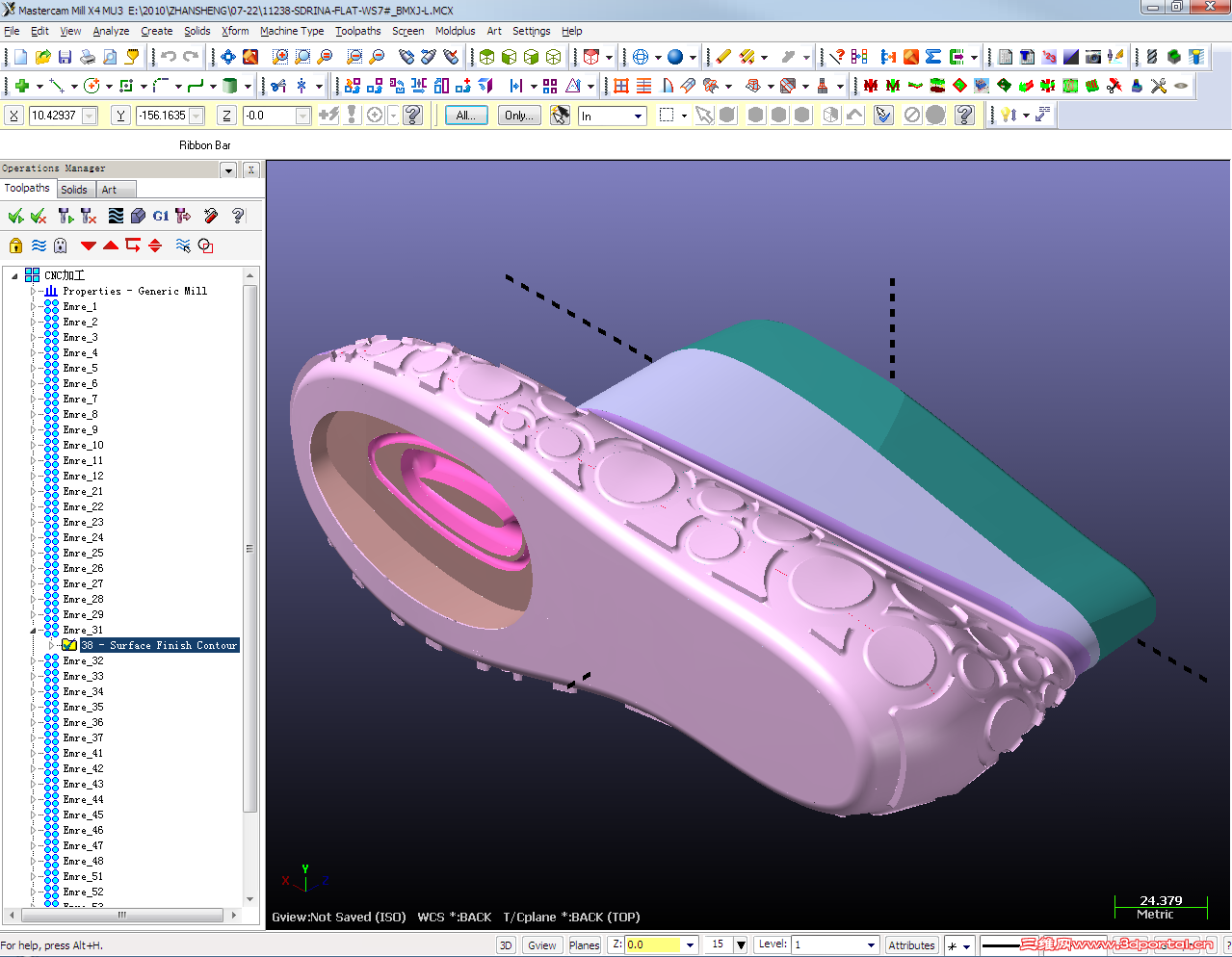Click the Attributes button

tap(911, 945)
